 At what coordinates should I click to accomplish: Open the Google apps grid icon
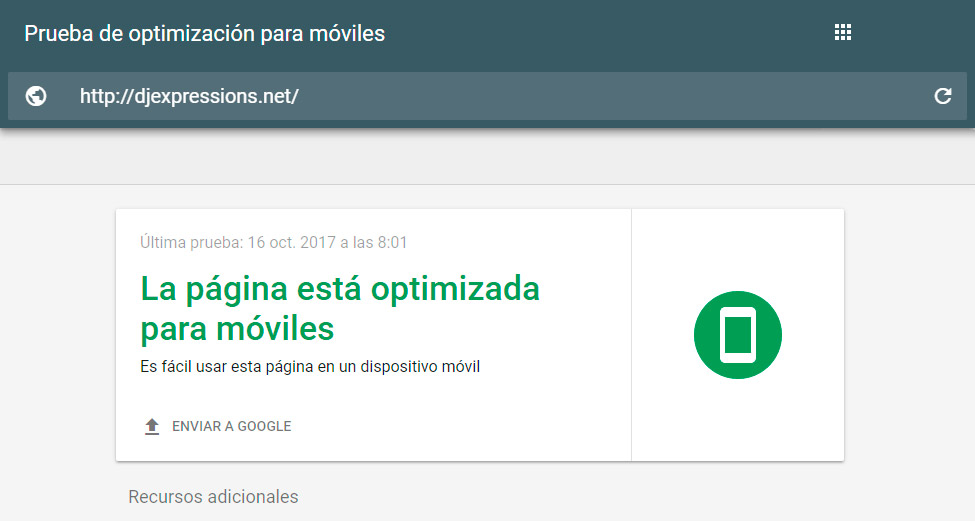(843, 32)
